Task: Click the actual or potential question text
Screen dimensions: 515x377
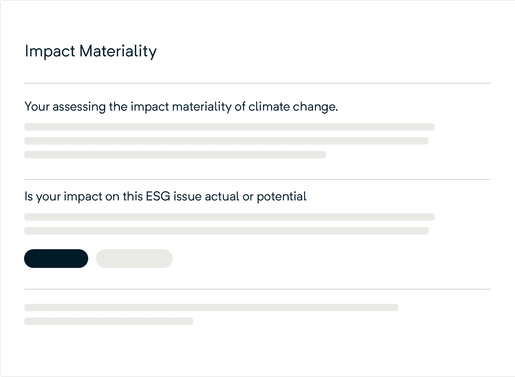Action: (165, 197)
